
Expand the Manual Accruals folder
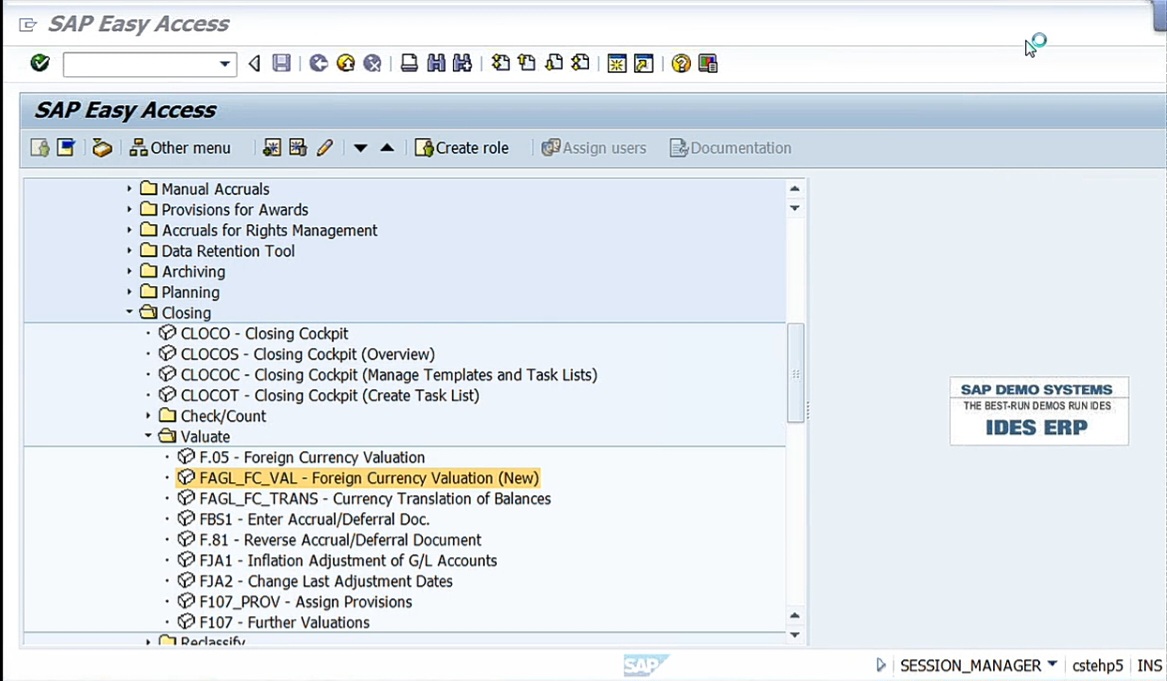pyautogui.click(x=129, y=189)
